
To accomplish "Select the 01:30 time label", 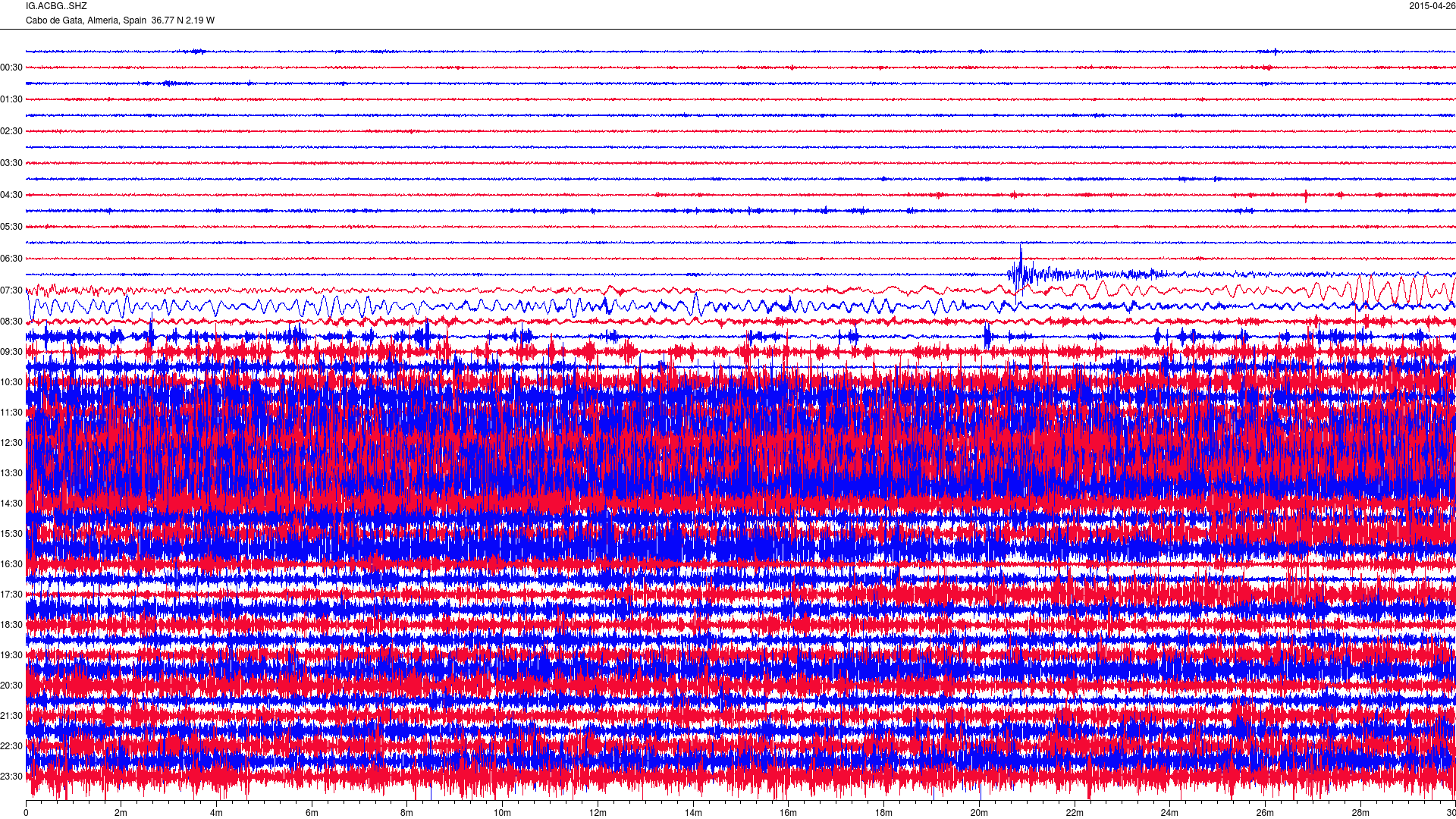I will (11, 99).
